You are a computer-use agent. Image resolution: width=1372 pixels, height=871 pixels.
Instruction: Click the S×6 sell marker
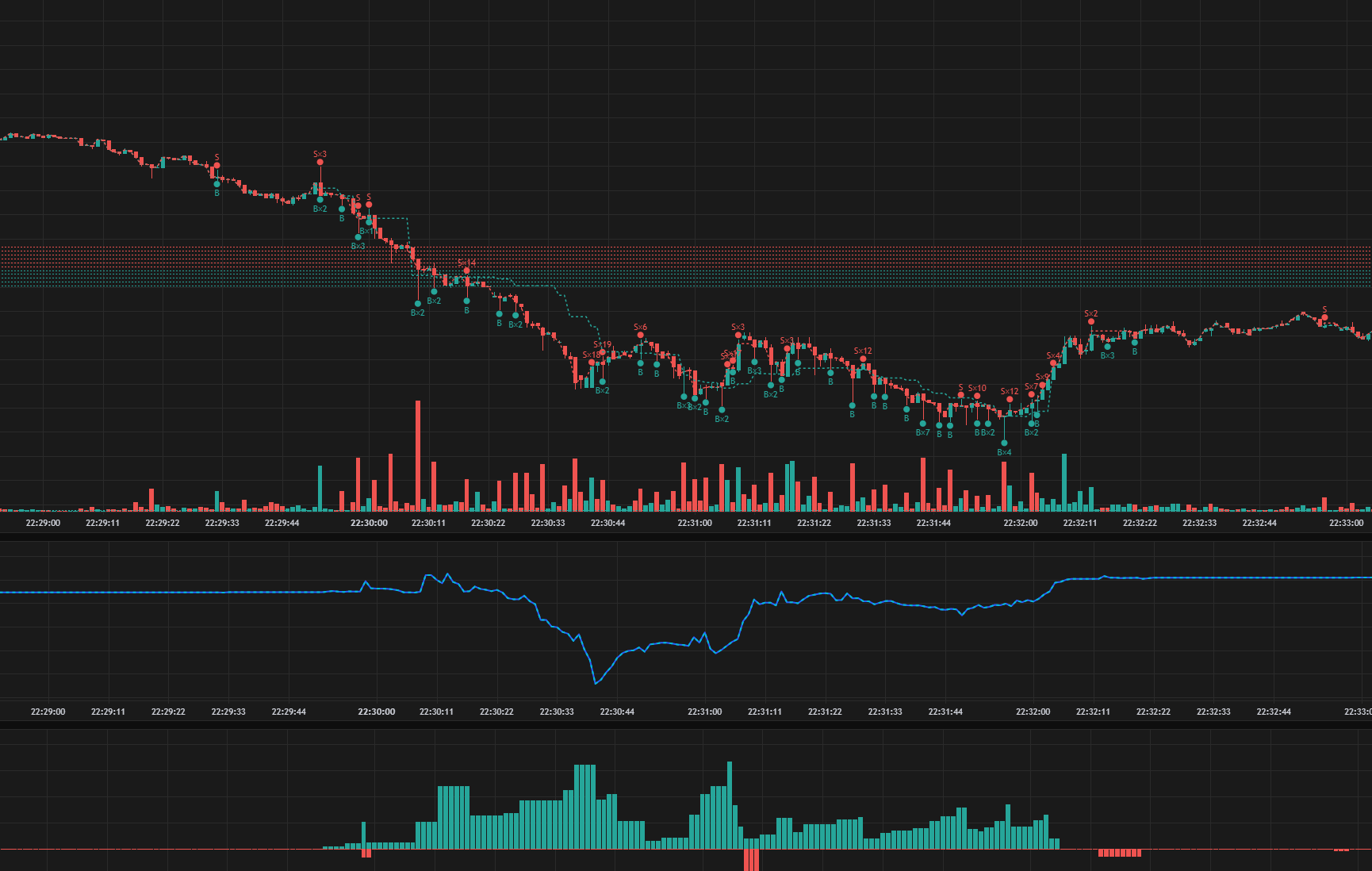[x=640, y=335]
